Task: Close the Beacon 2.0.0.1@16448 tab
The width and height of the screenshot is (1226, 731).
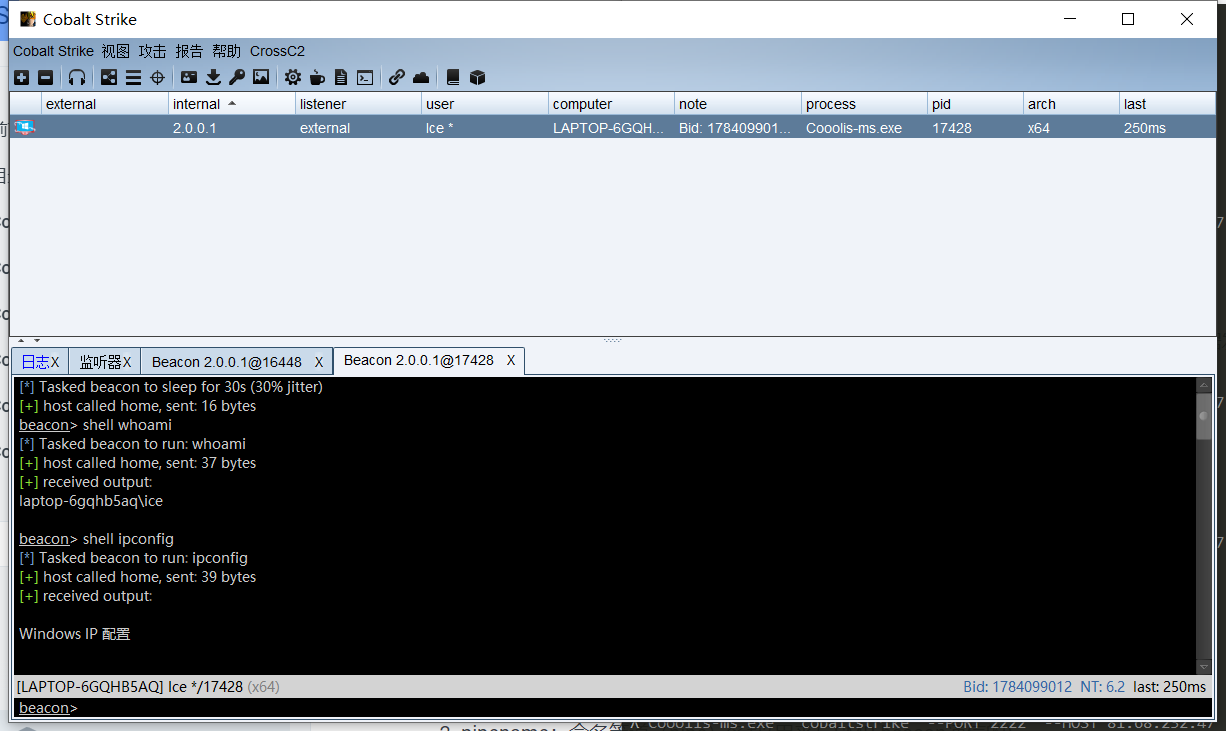Action: coord(319,362)
